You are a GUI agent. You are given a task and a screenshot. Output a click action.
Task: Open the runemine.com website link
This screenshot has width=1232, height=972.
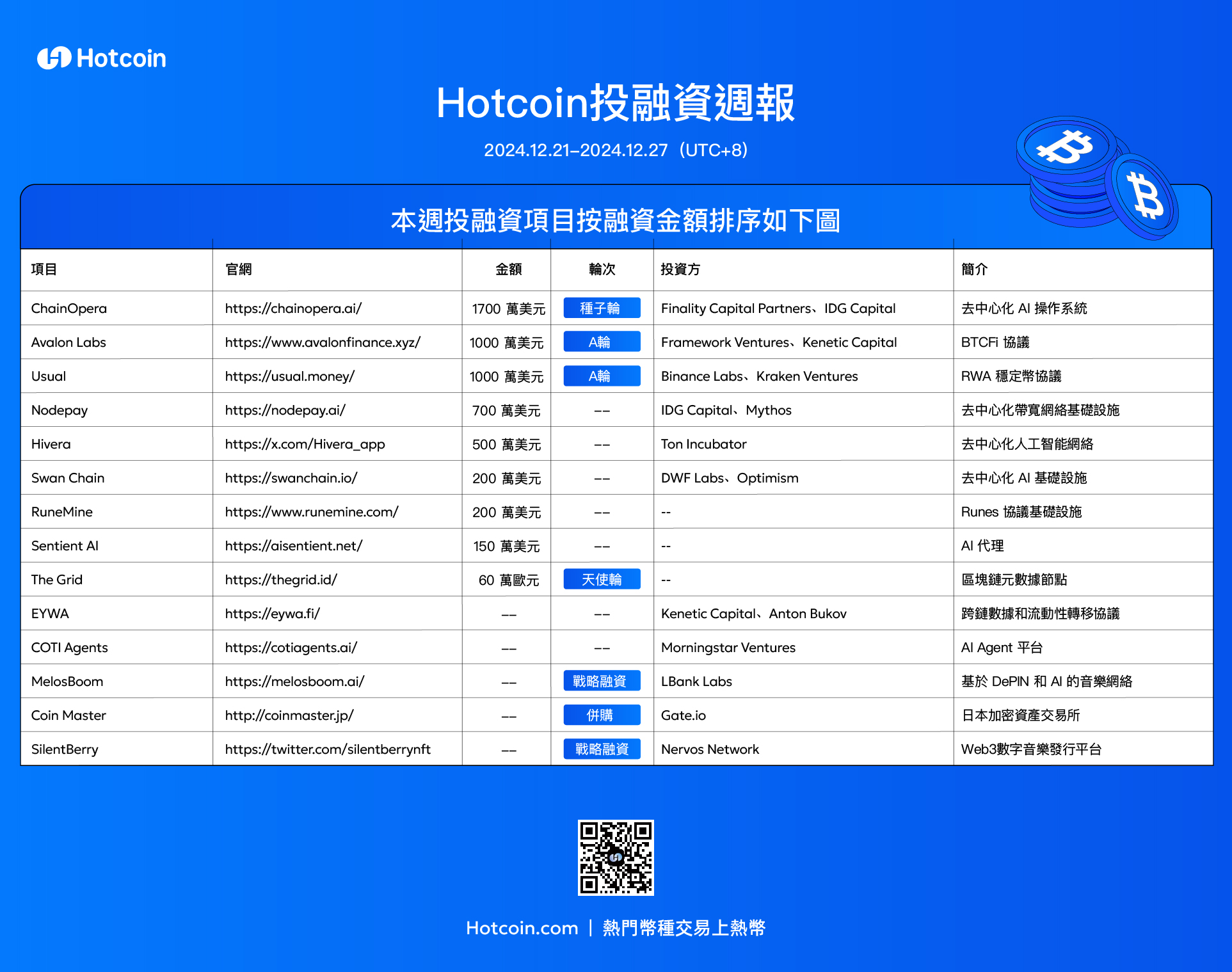click(x=312, y=512)
